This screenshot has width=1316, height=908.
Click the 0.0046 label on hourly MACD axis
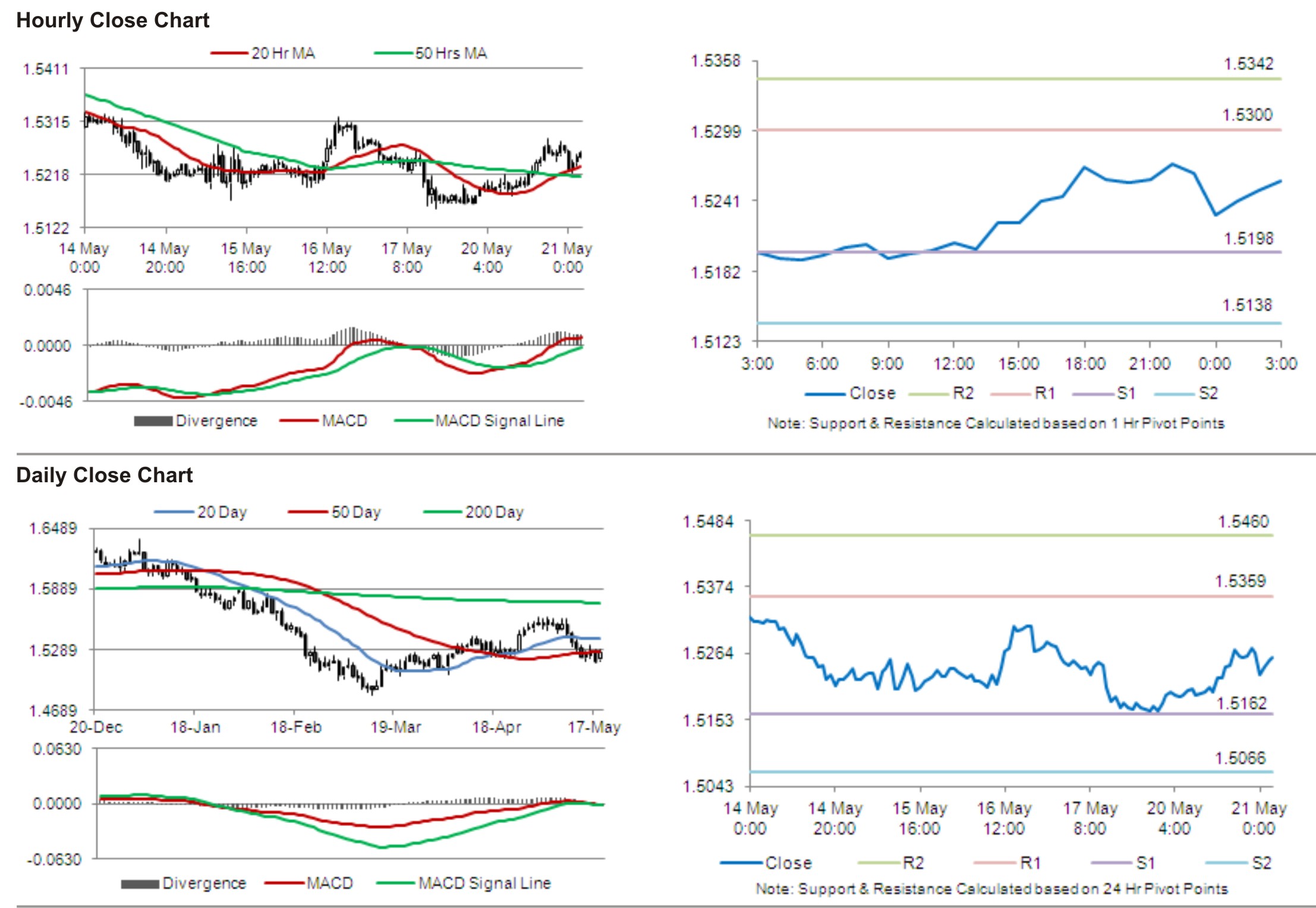point(47,290)
